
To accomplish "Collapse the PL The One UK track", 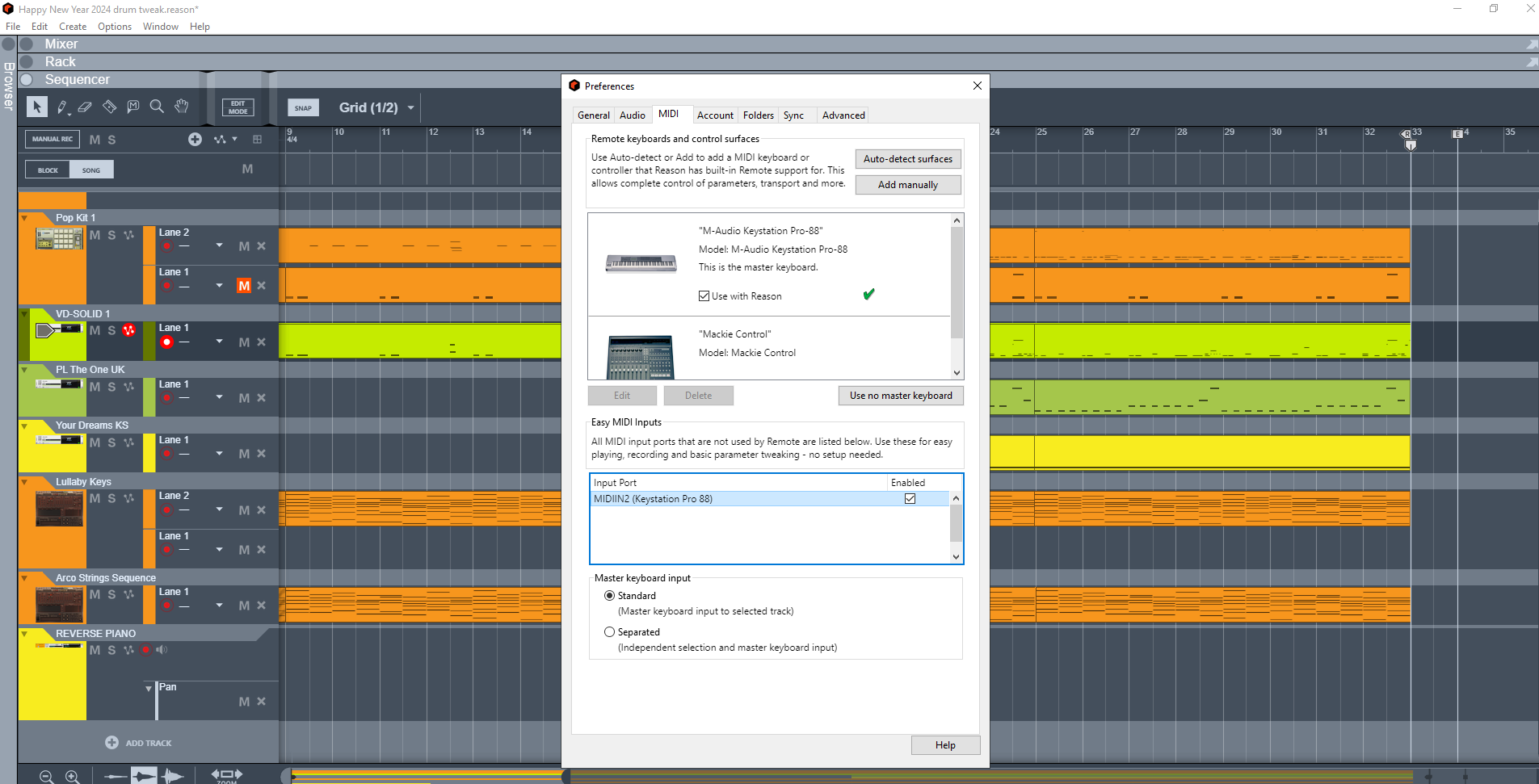I will point(24,370).
